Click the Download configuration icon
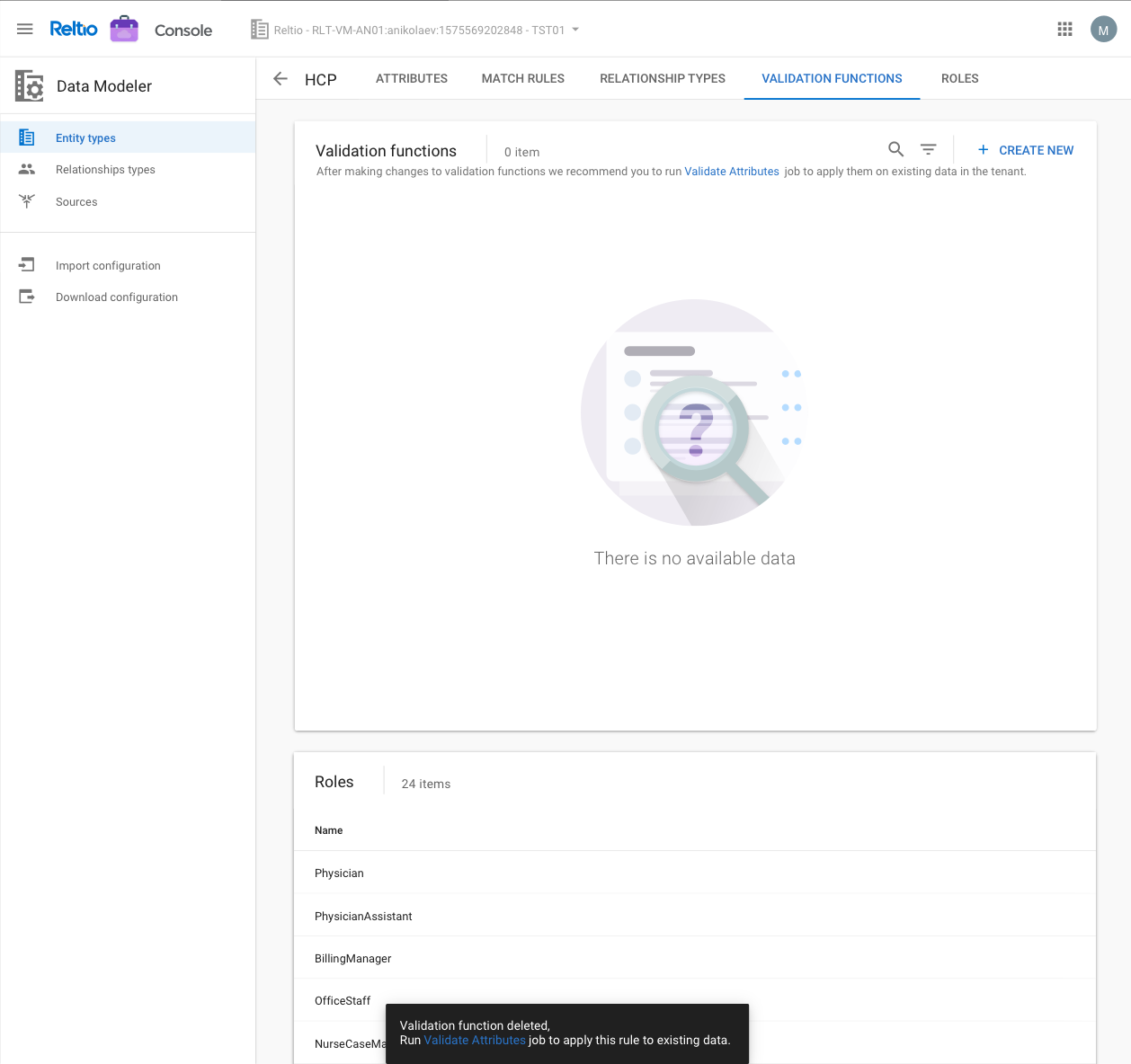1131x1064 pixels. 27,297
